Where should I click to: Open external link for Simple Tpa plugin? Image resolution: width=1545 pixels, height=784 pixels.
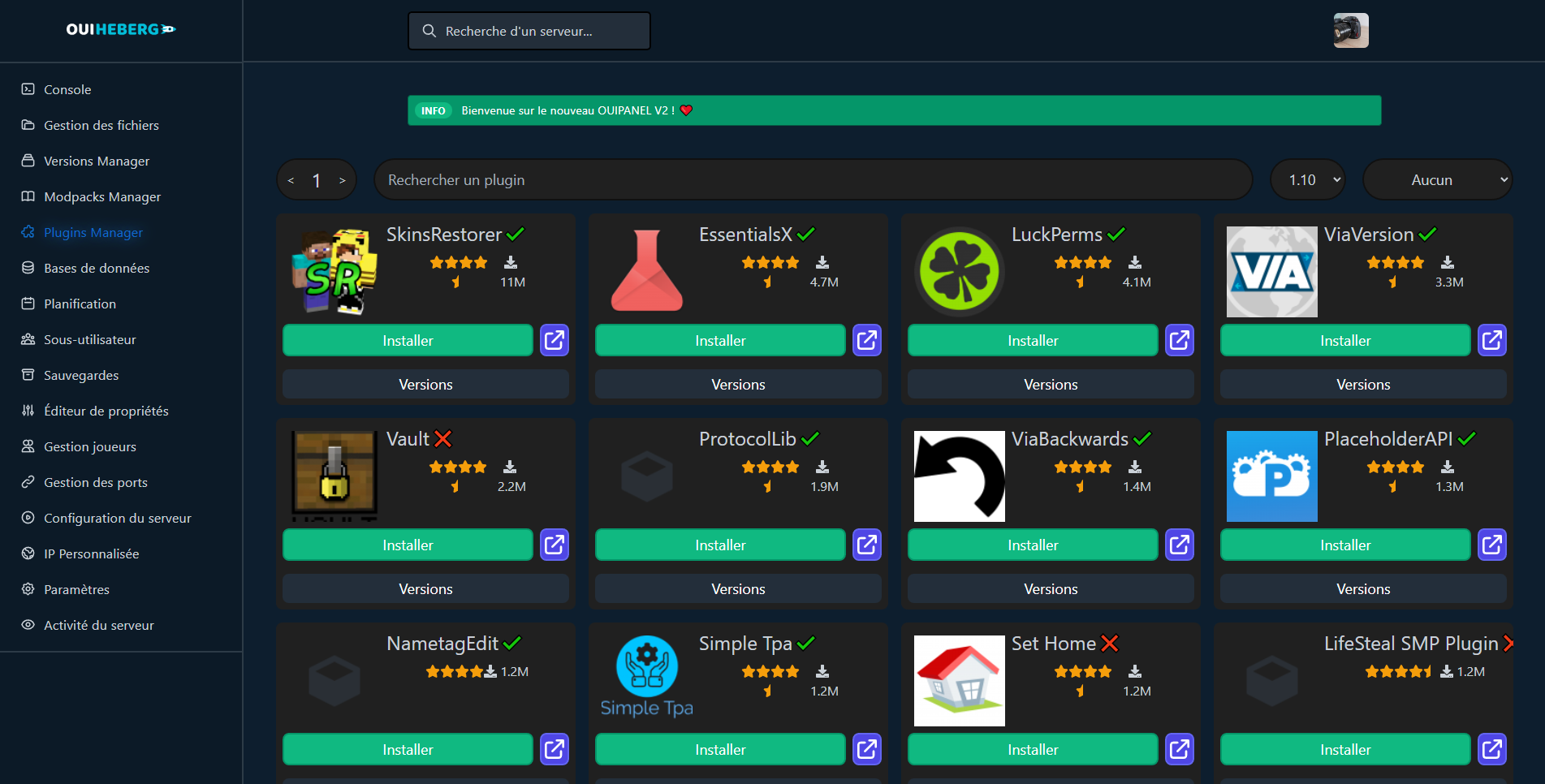click(x=867, y=749)
